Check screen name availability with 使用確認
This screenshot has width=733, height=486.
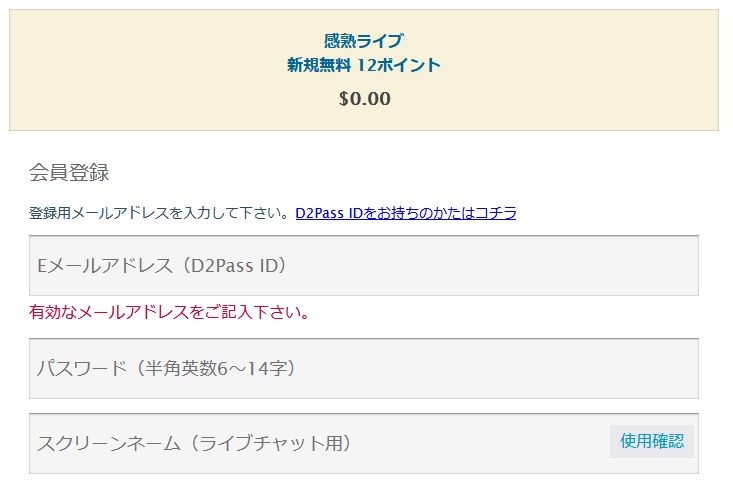651,441
